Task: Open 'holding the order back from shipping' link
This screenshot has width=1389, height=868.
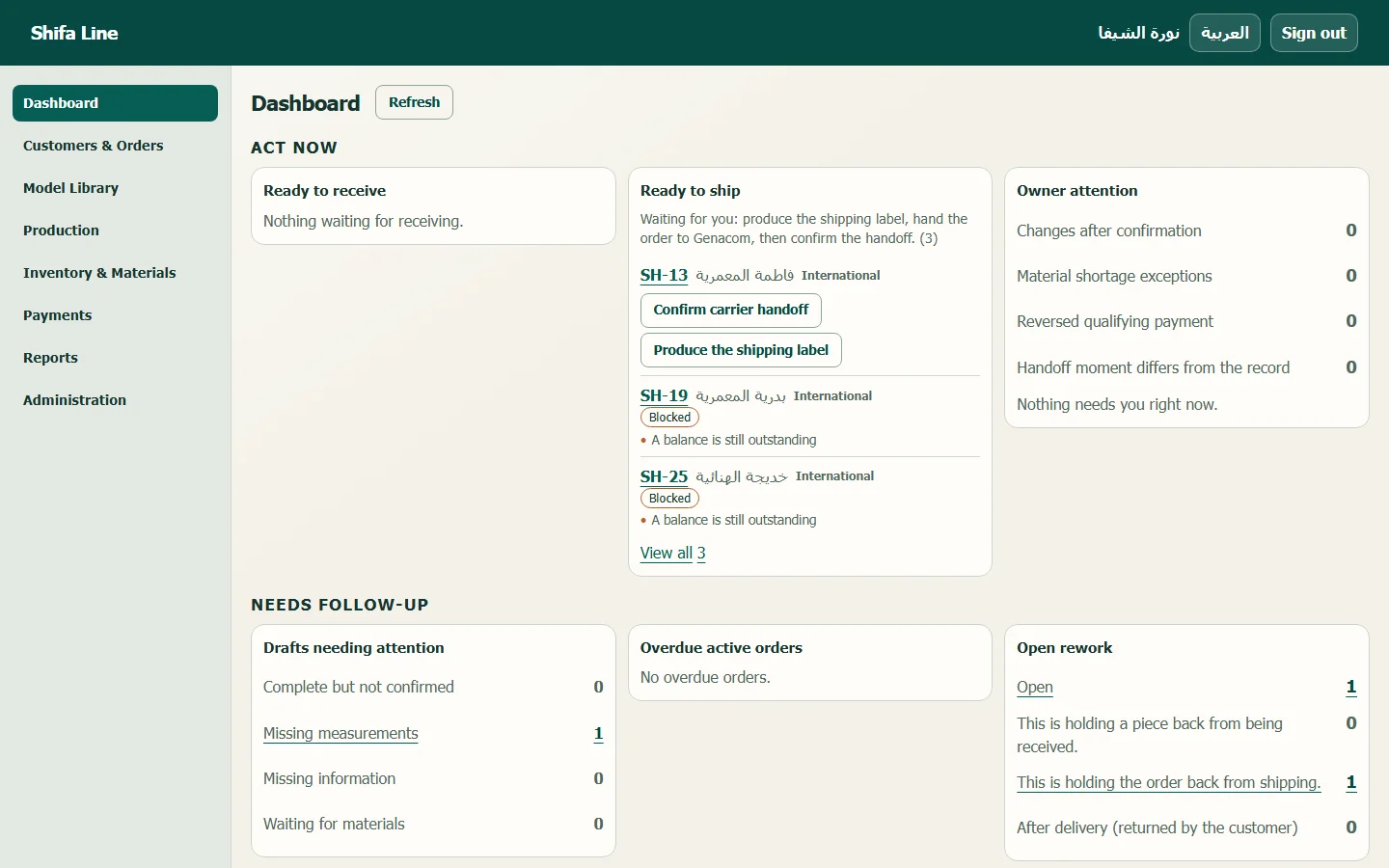Action: point(1169,782)
